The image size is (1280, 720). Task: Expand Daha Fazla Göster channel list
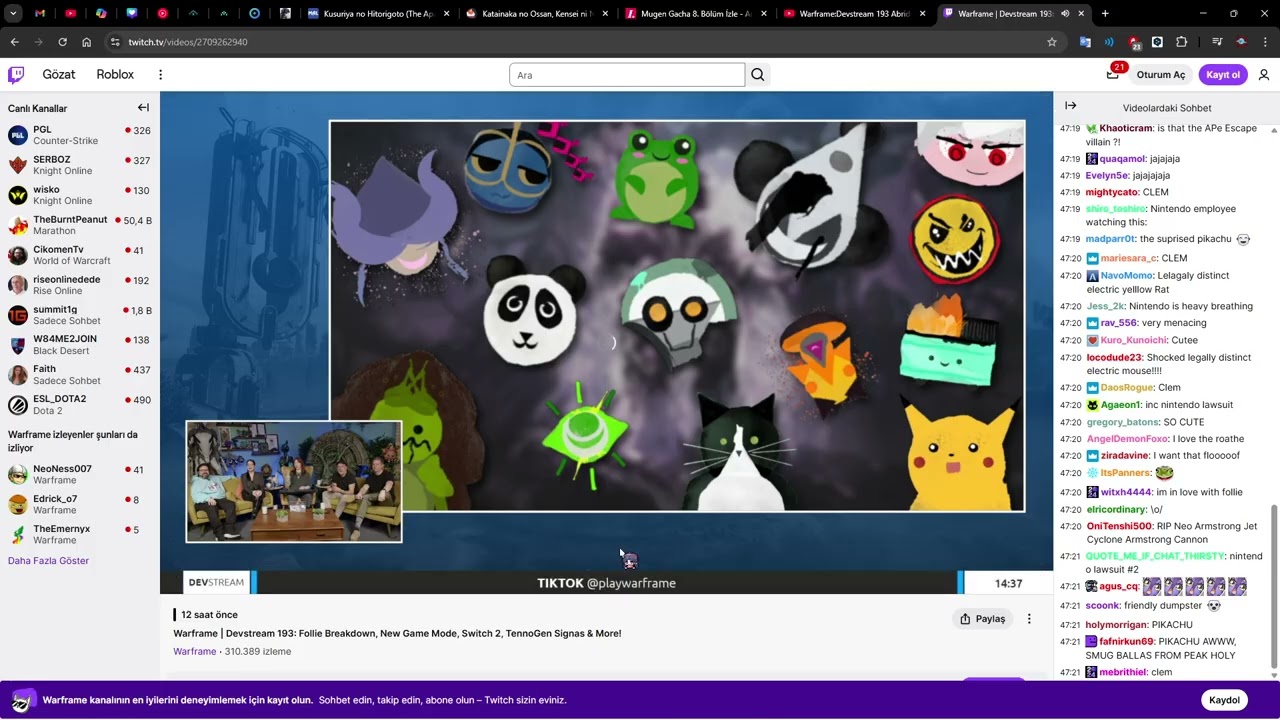[x=48, y=561]
